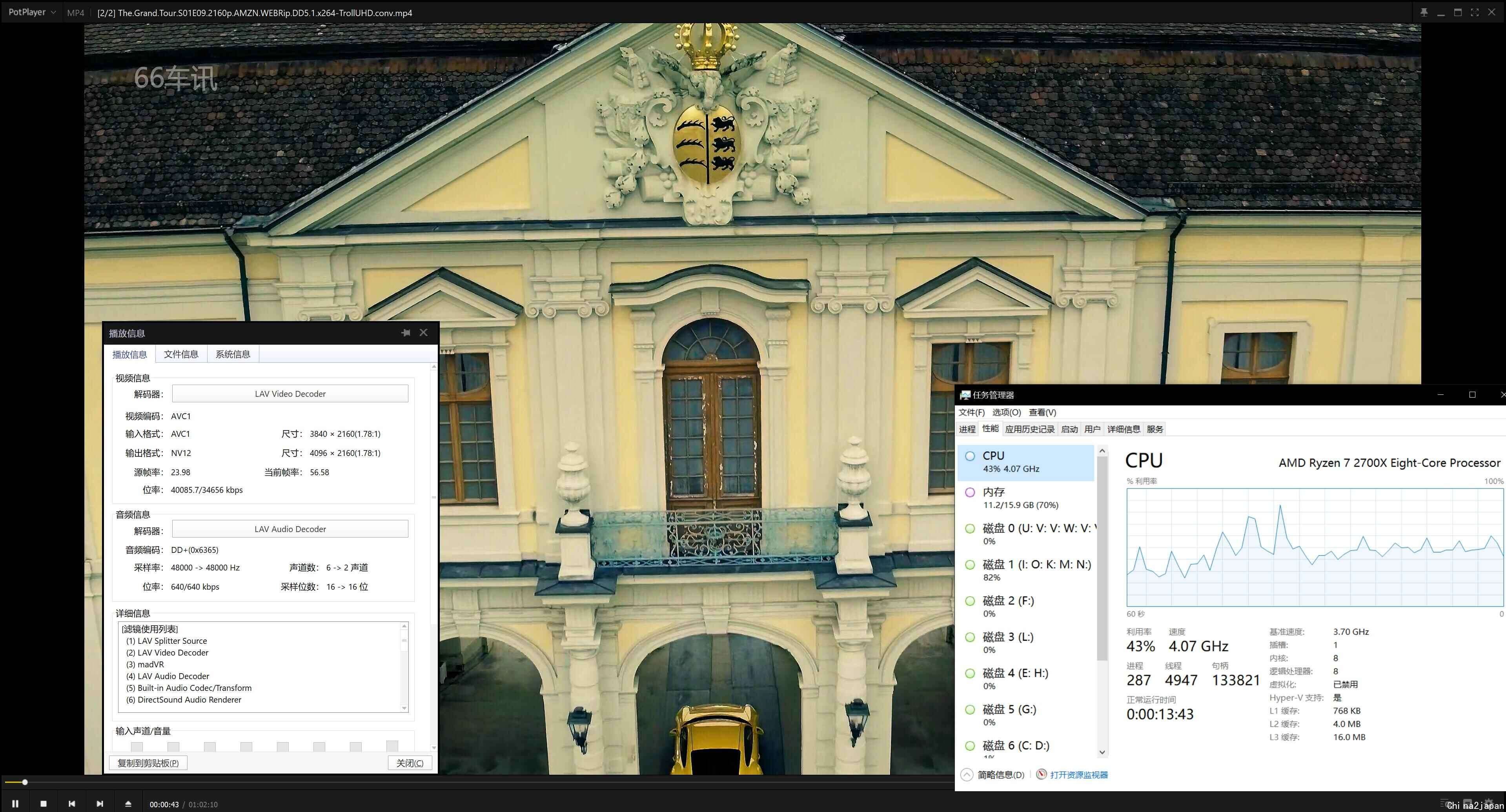Open 启动 tab in Task Manager
The width and height of the screenshot is (1506, 812).
(x=1069, y=429)
